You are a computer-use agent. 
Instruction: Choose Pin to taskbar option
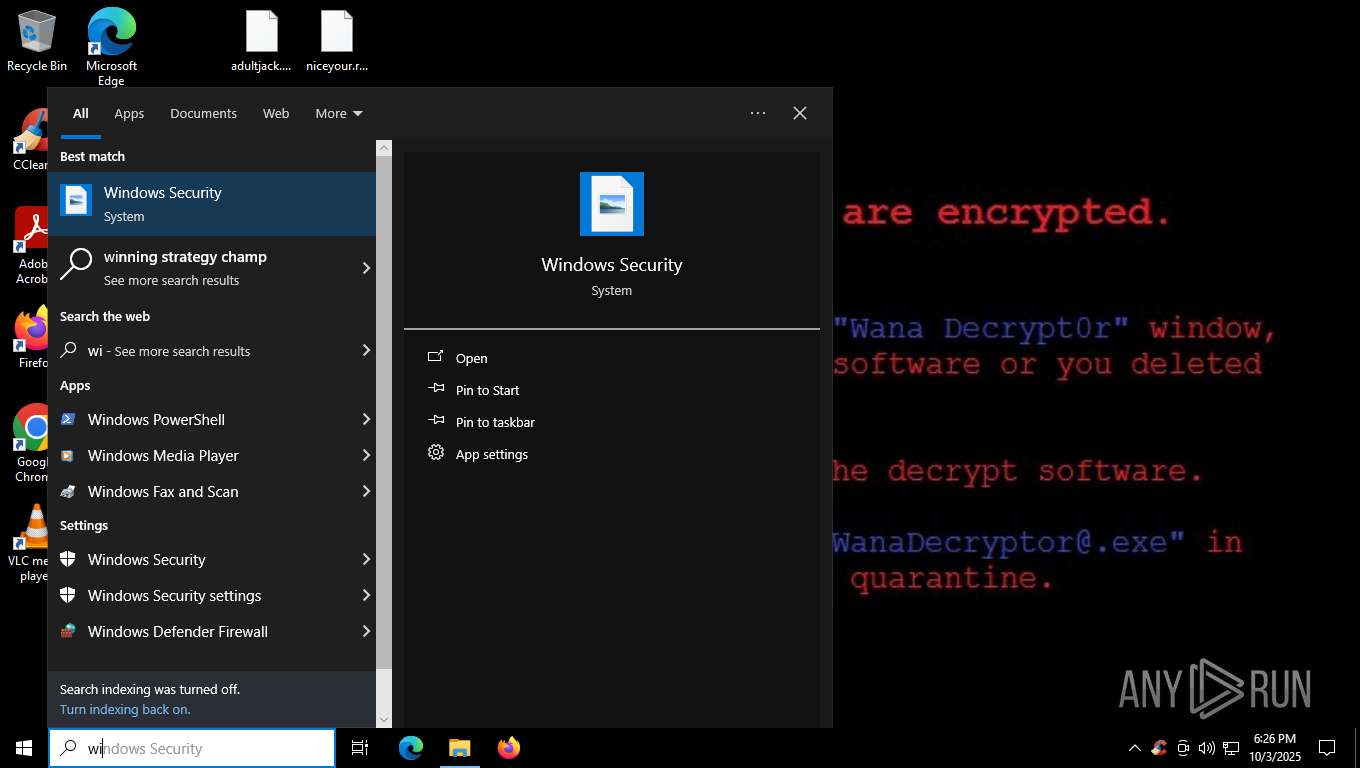click(612, 422)
